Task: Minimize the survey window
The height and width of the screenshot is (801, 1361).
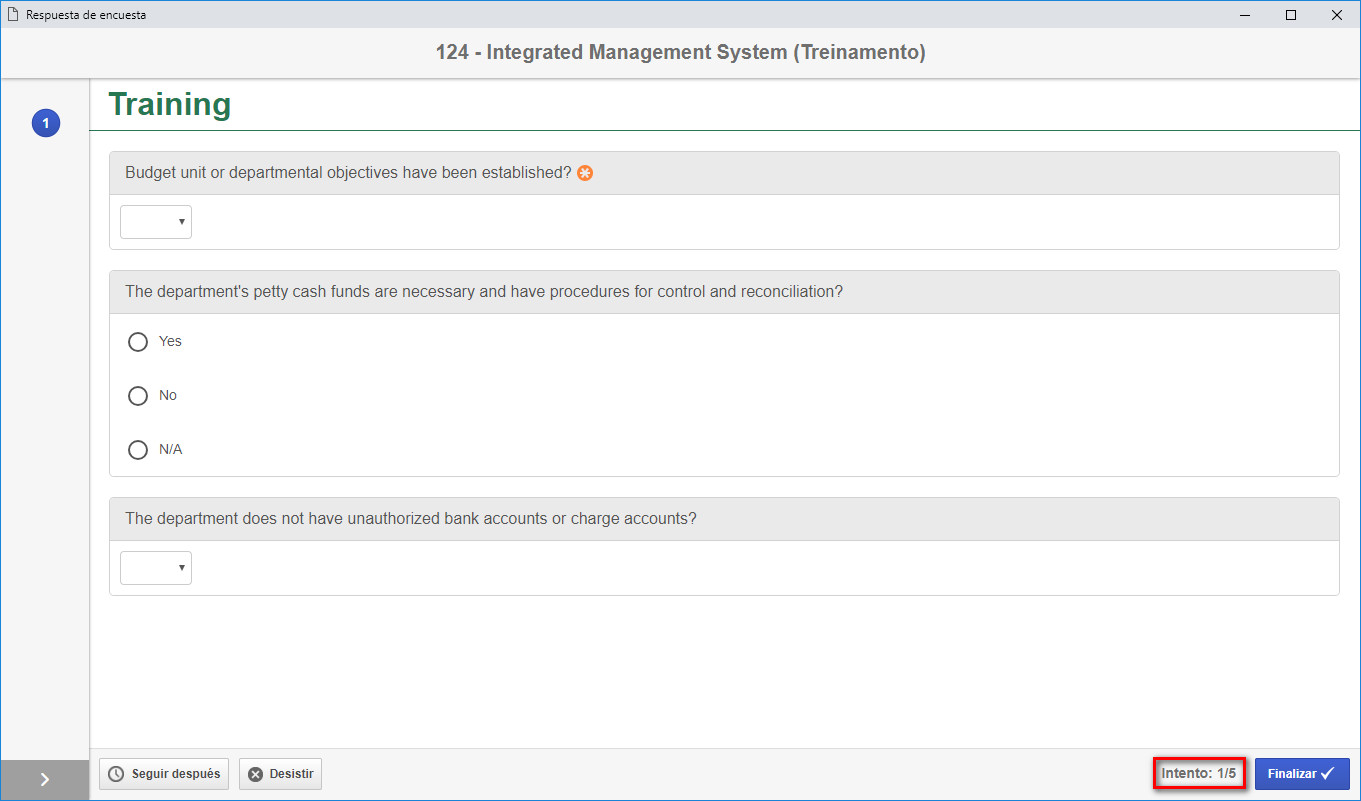Action: pos(1246,15)
